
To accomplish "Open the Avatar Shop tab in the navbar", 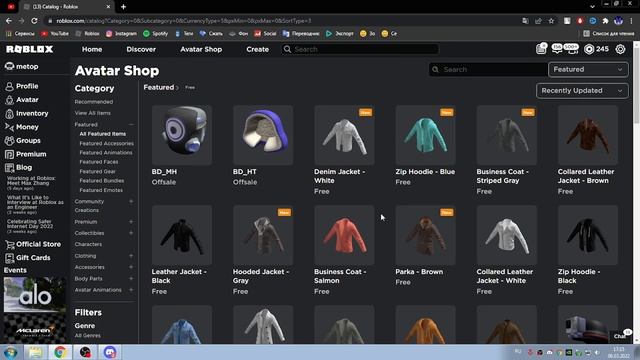I will tap(201, 49).
